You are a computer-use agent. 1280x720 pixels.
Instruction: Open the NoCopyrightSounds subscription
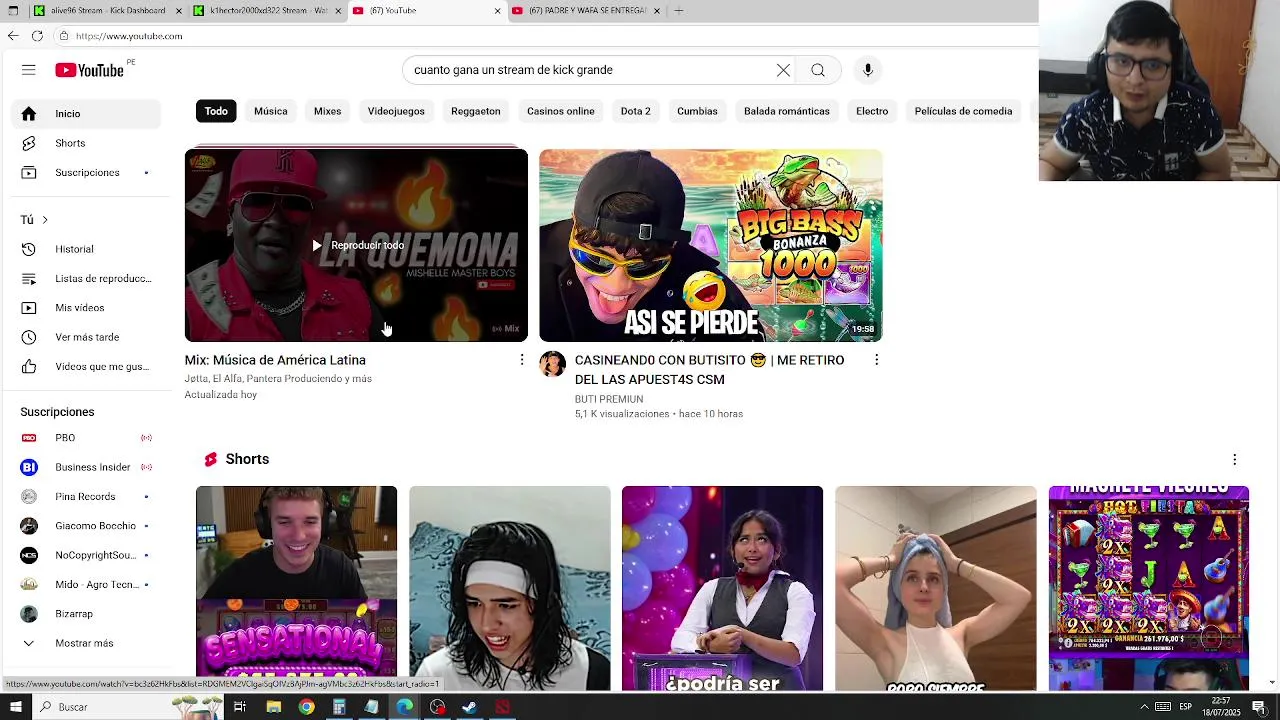coord(86,555)
